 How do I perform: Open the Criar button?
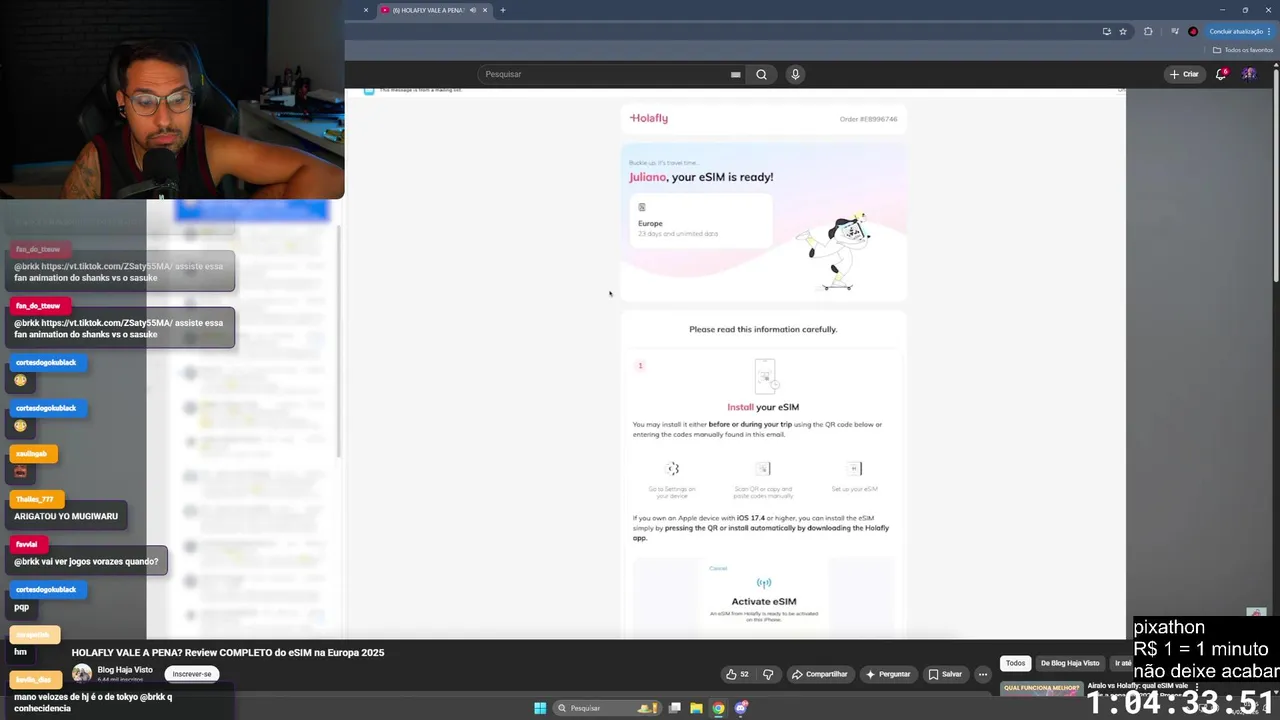(1184, 74)
